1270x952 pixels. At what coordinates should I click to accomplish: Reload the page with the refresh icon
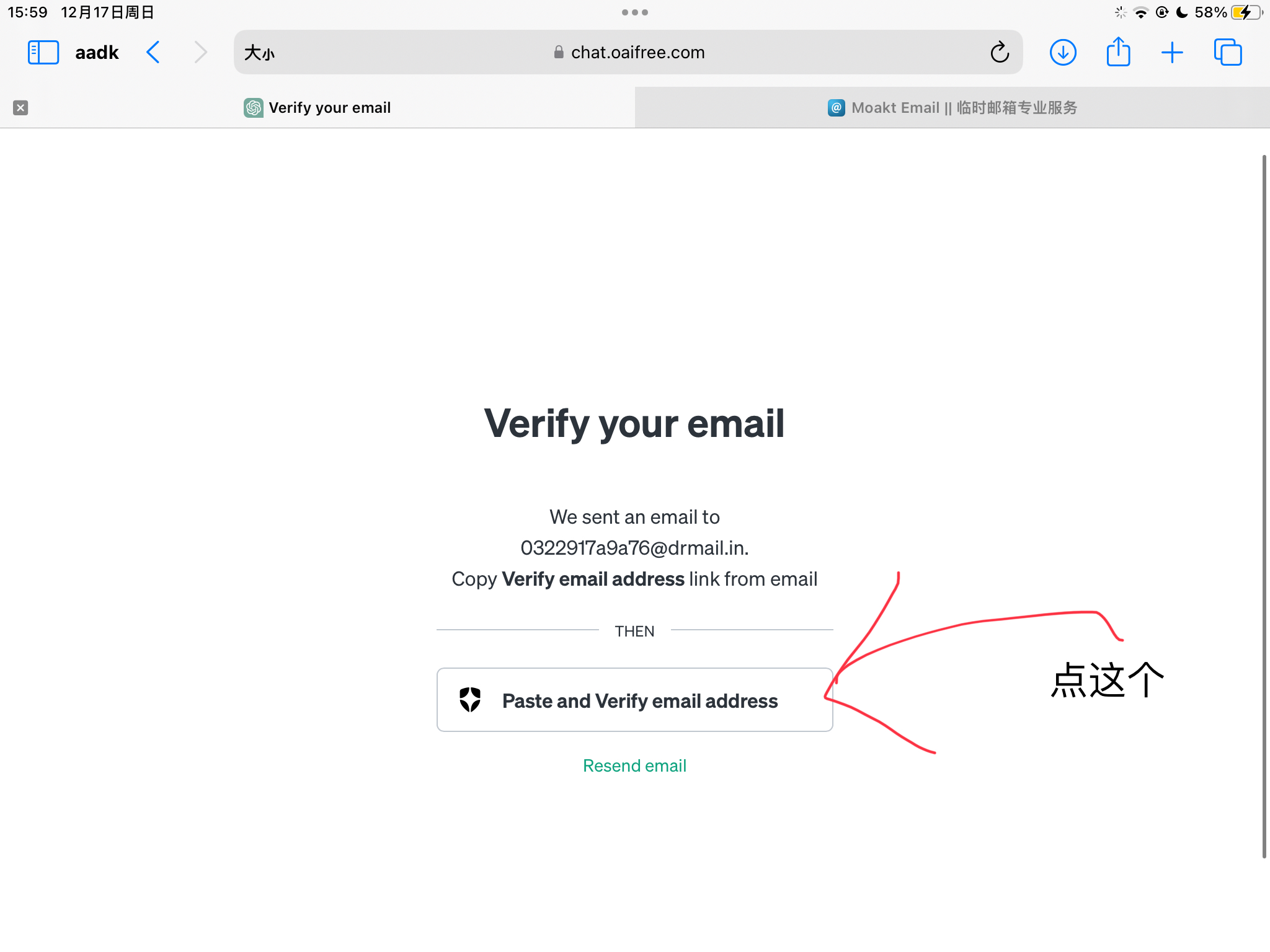[x=1000, y=52]
